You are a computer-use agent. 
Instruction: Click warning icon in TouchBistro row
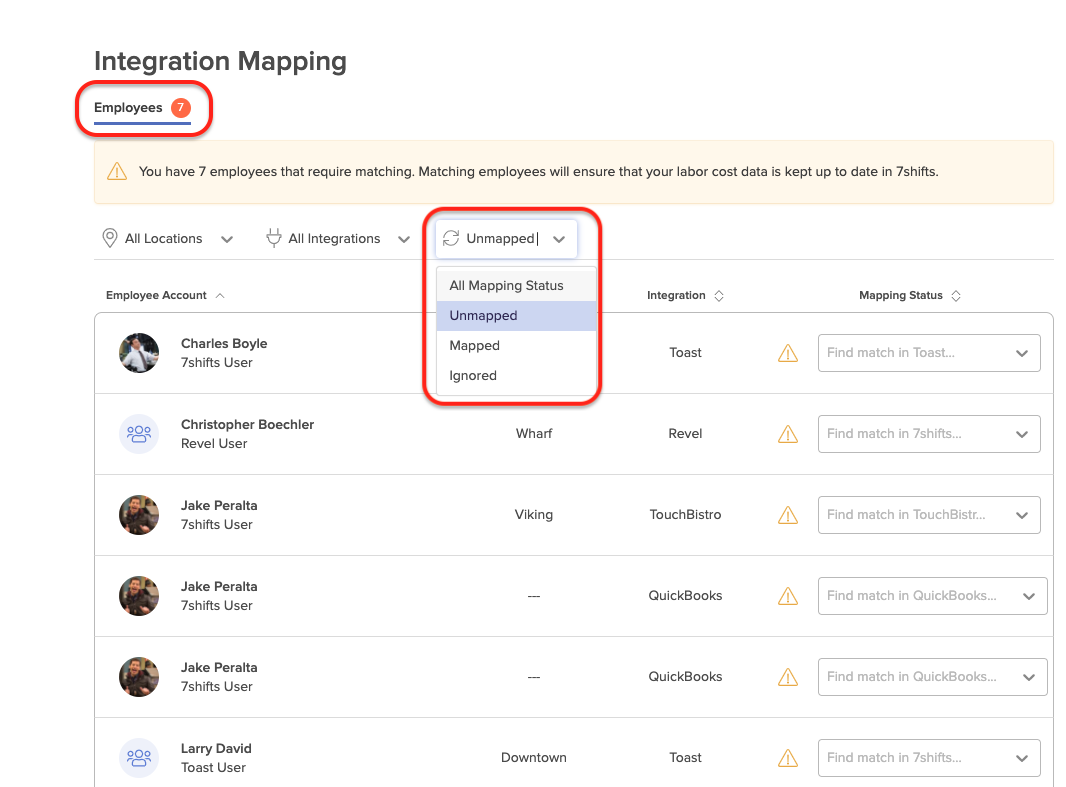[x=788, y=515]
